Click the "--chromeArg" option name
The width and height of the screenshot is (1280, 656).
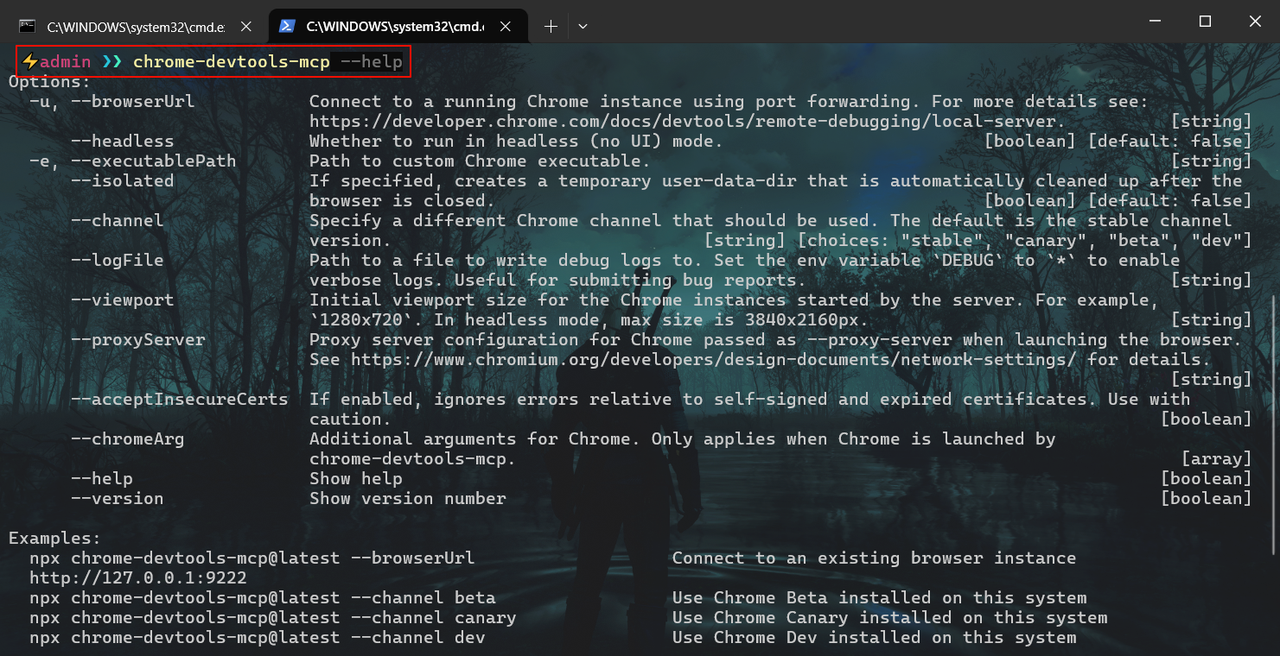coord(127,439)
